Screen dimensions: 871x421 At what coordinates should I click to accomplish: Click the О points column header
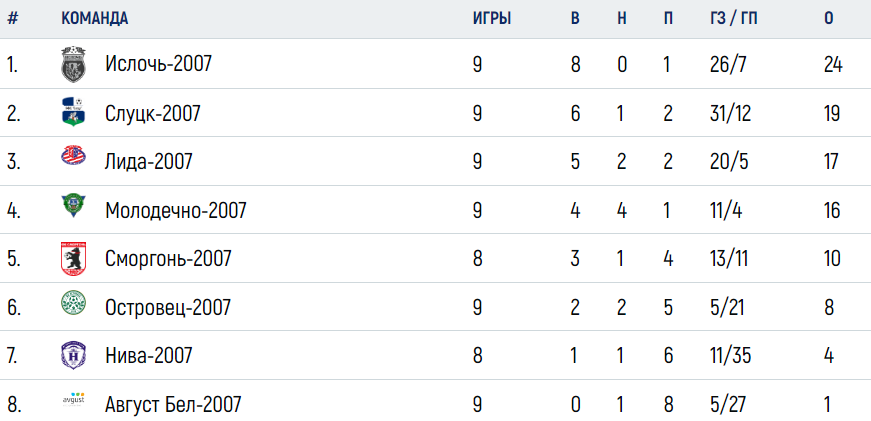point(829,18)
